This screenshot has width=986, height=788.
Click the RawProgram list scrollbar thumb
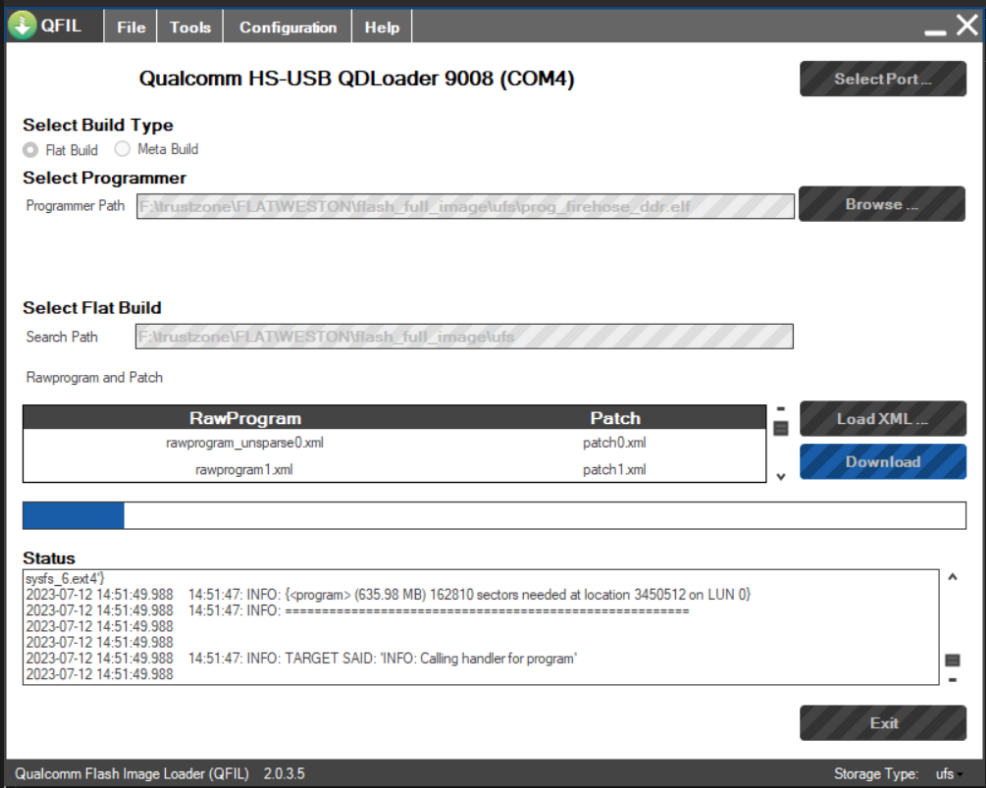(781, 428)
